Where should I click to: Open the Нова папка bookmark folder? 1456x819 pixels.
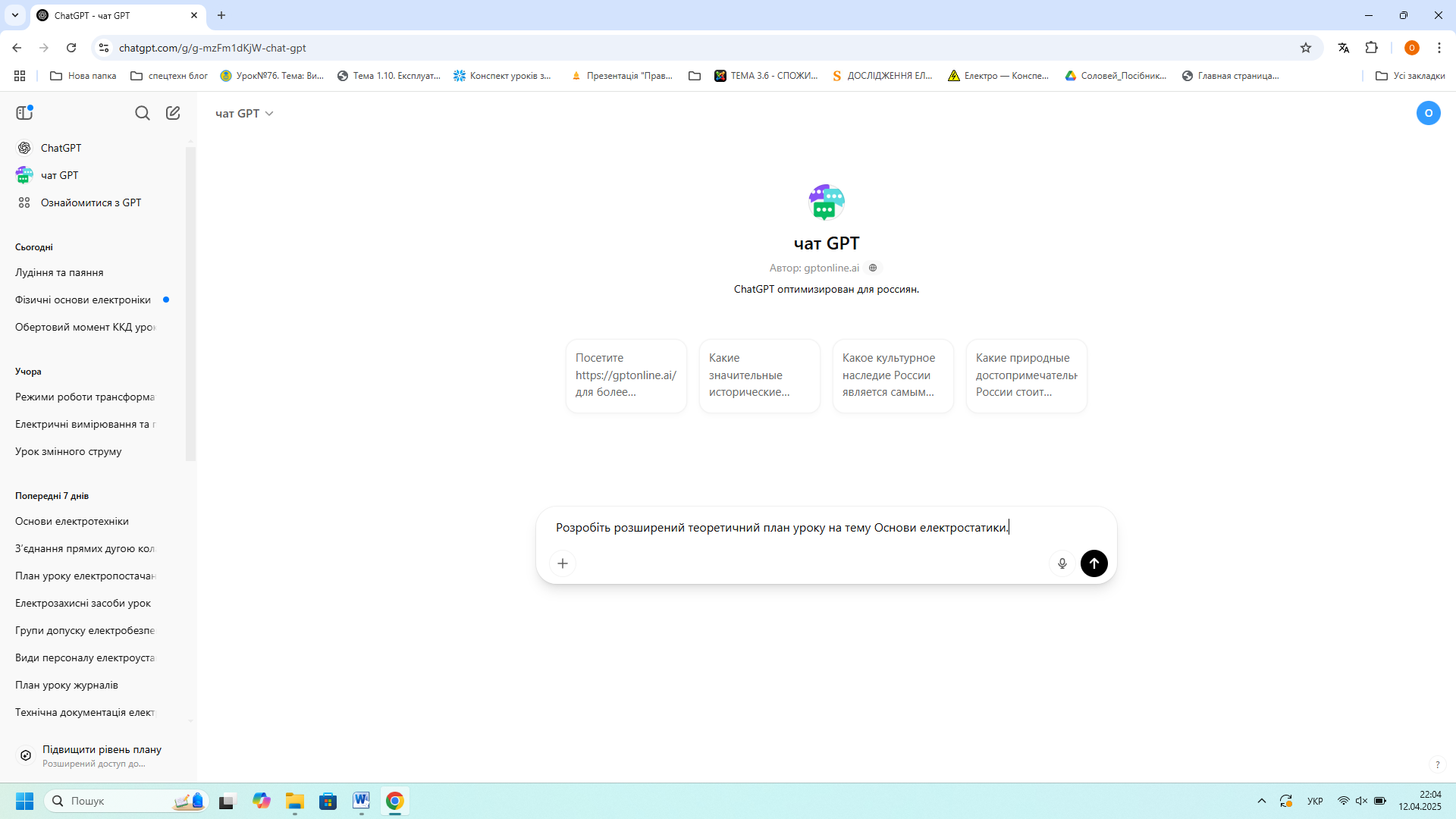83,76
